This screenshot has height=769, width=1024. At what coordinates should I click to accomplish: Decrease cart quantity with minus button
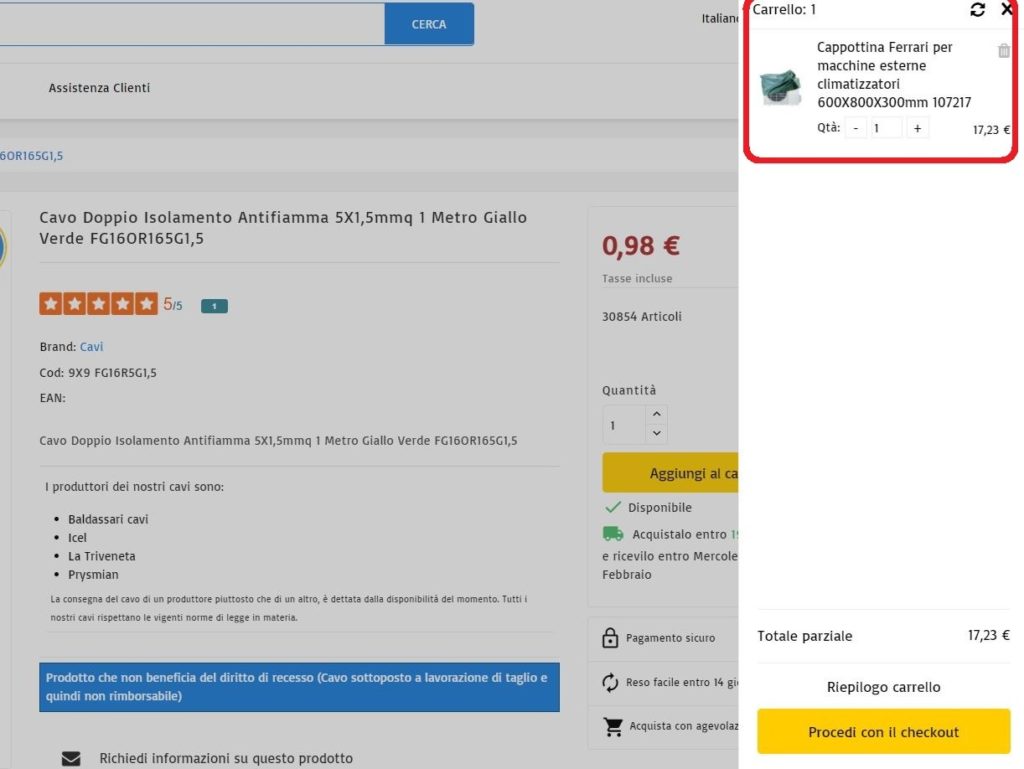[855, 128]
